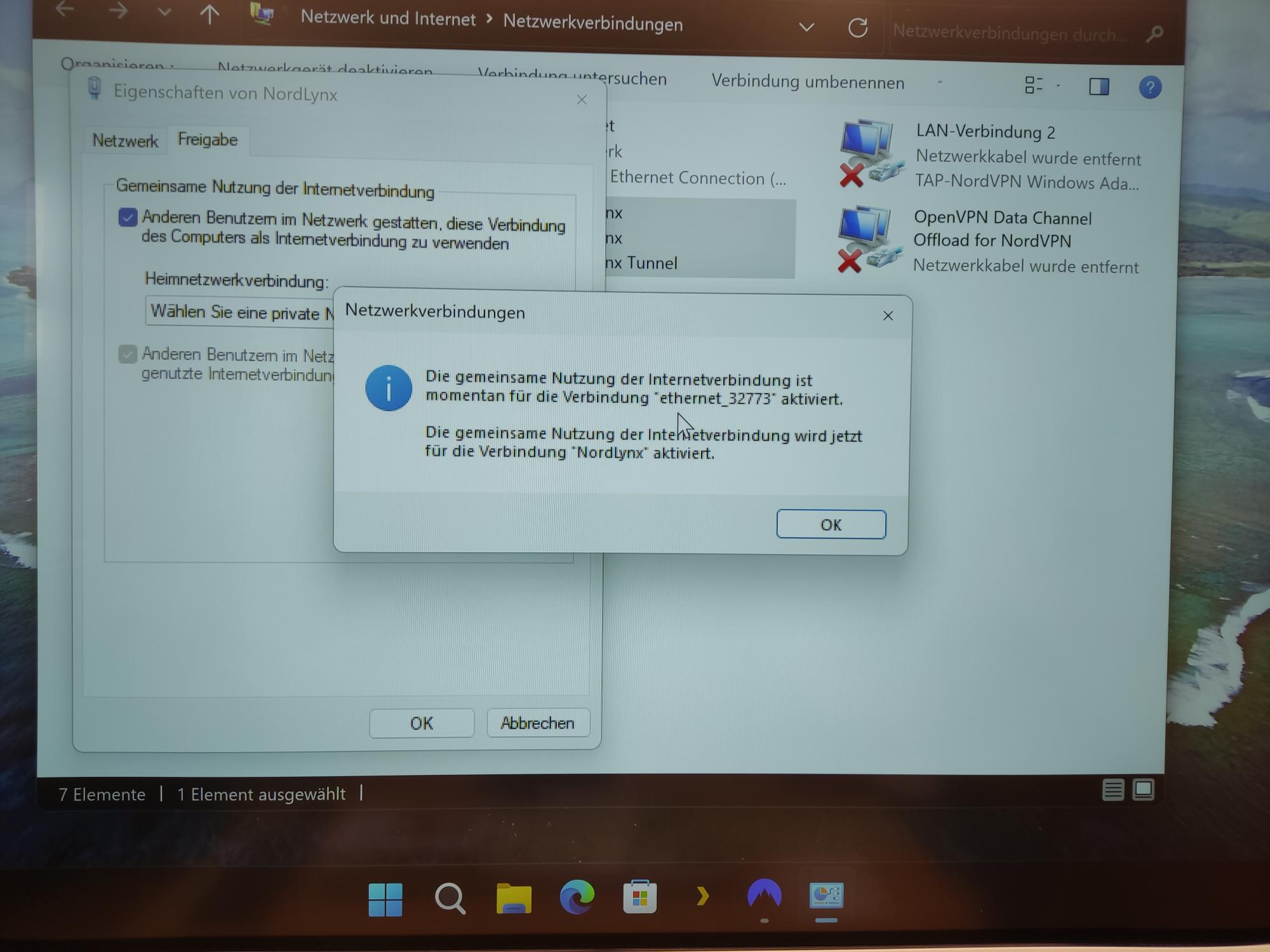Toggle the preview pane icon
Screen dimensions: 1270x952
tap(1099, 86)
